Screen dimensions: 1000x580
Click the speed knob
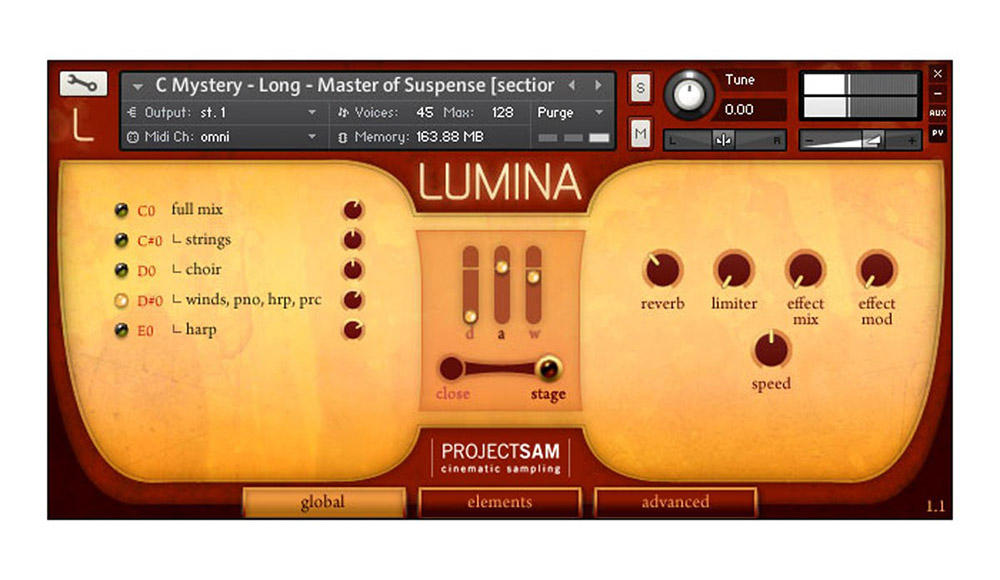point(771,350)
